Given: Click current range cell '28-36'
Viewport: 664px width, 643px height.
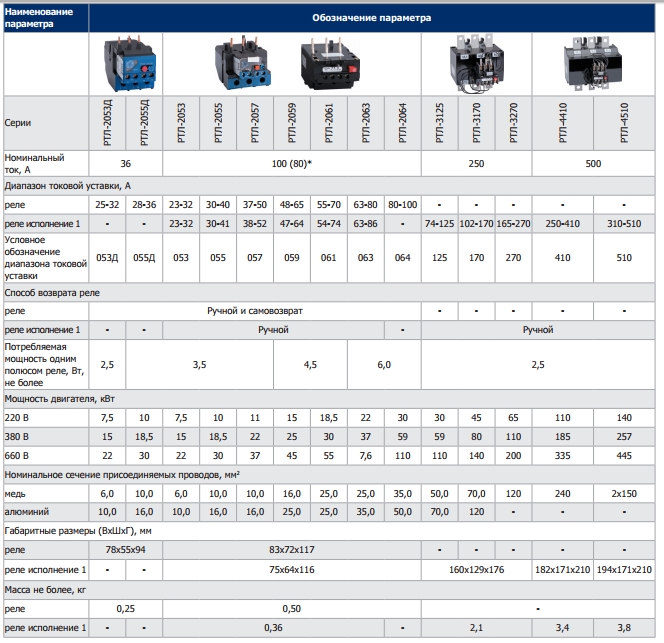Looking at the screenshot, I should (x=144, y=205).
